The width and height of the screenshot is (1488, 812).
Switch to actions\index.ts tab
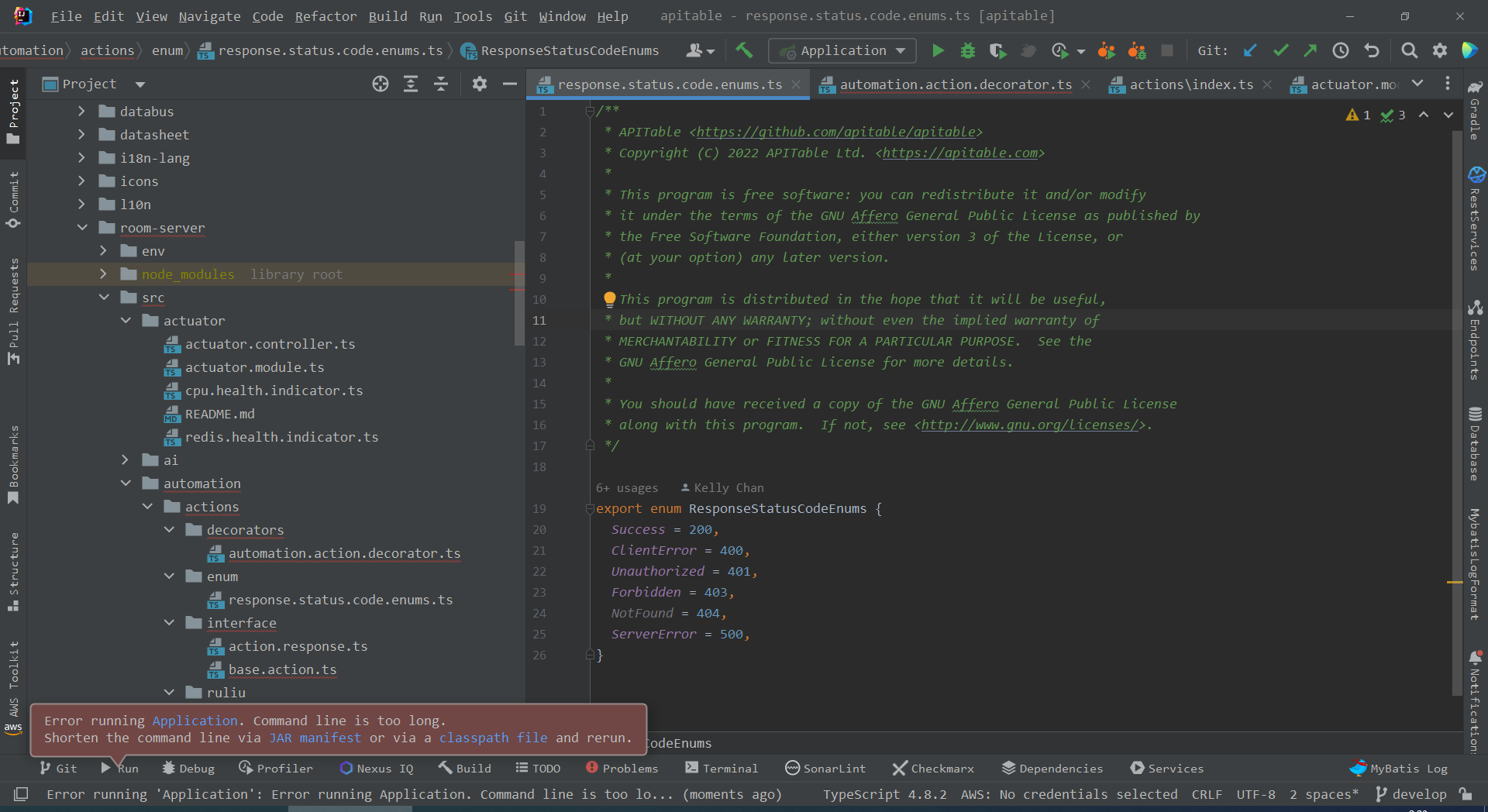[1191, 84]
